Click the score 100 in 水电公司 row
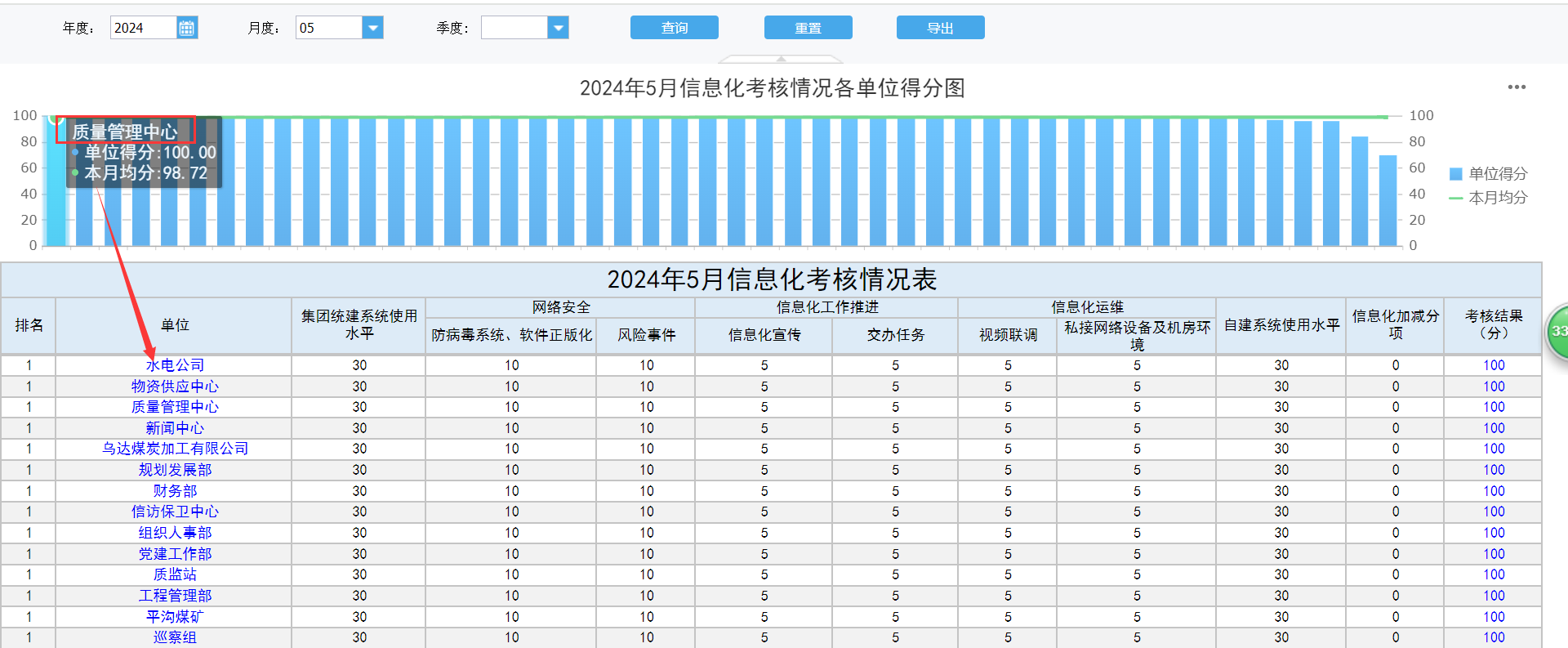The image size is (1568, 648). pos(1494,365)
